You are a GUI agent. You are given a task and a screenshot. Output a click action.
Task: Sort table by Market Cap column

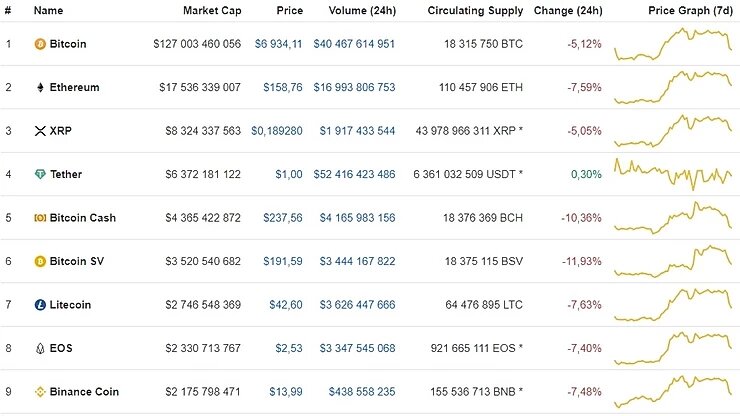[x=211, y=11]
